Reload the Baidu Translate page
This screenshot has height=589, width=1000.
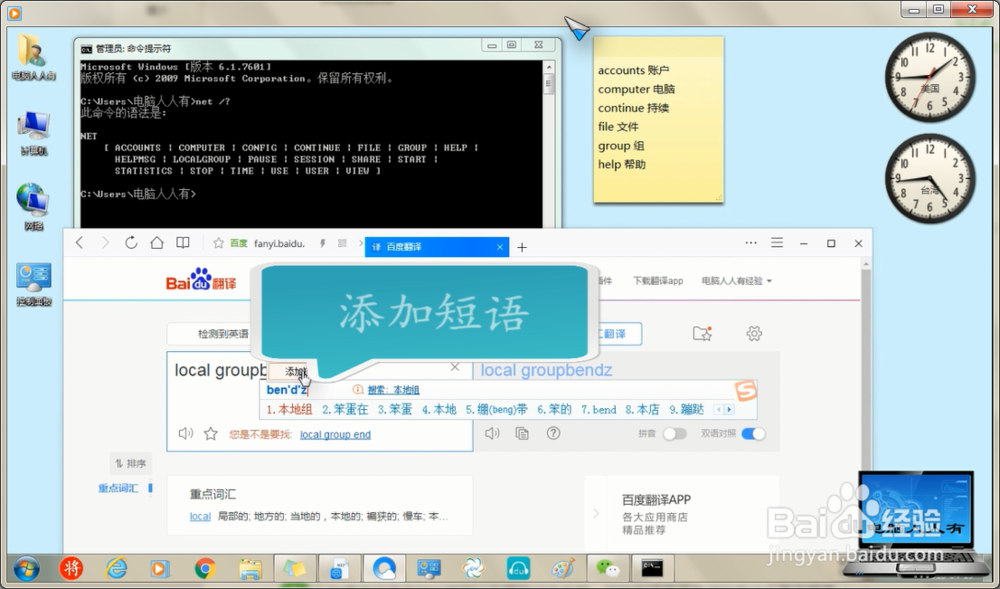[131, 243]
